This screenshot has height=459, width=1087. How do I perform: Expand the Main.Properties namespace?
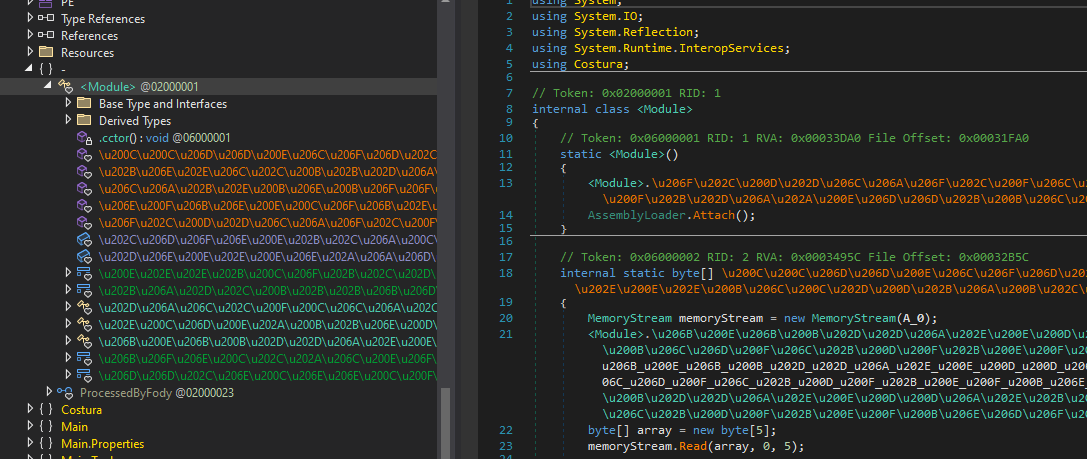click(x=29, y=444)
